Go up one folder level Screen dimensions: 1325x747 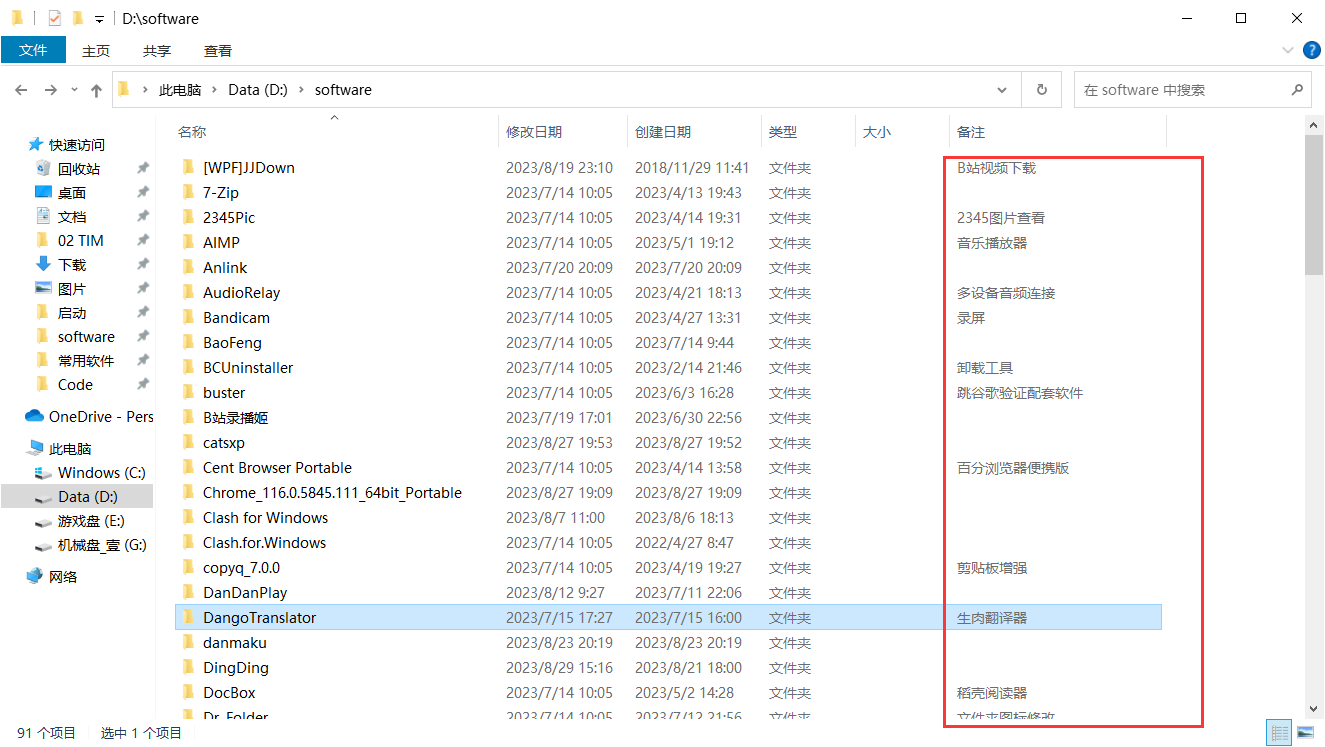pos(96,90)
